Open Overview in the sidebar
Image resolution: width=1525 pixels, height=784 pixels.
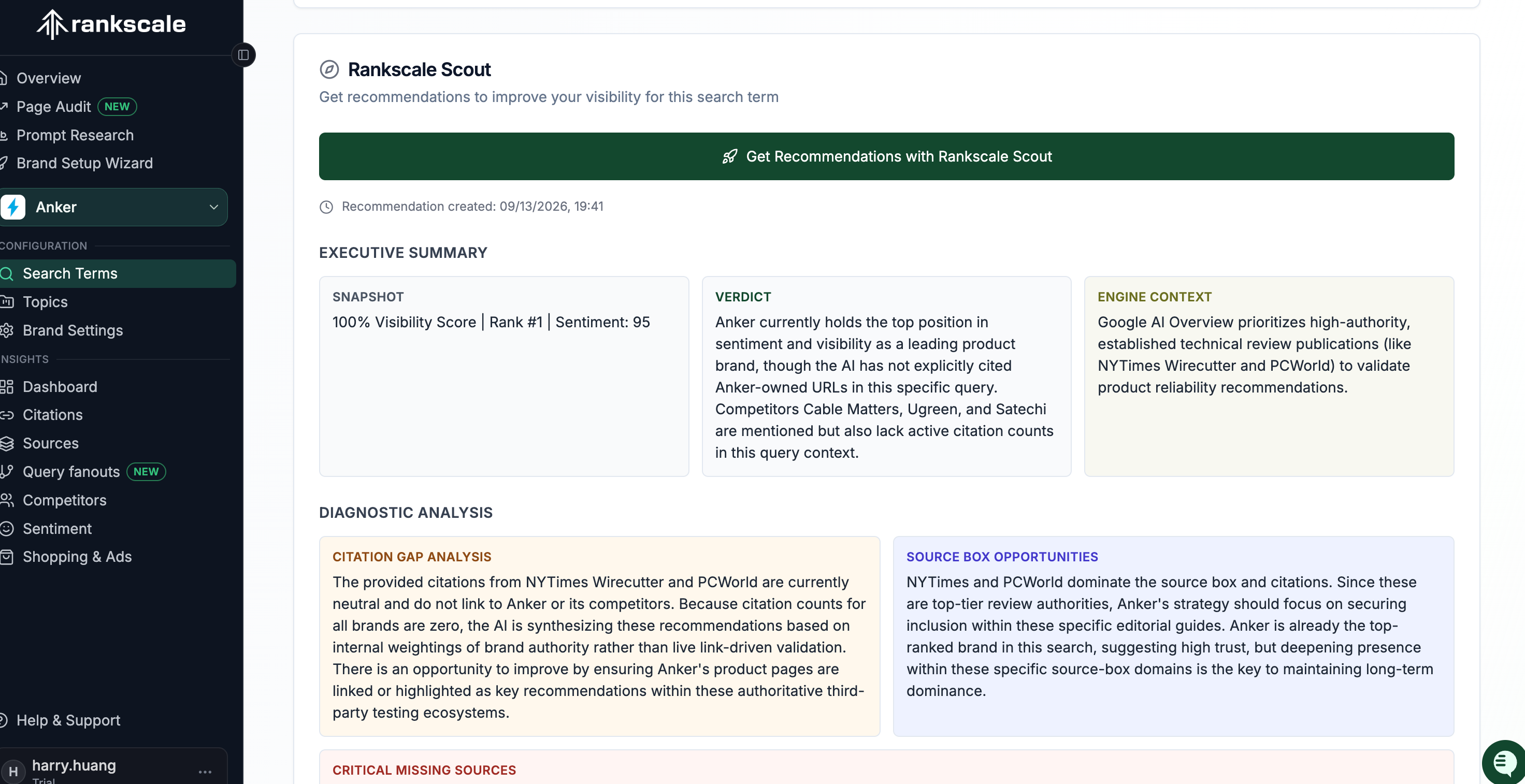click(49, 78)
